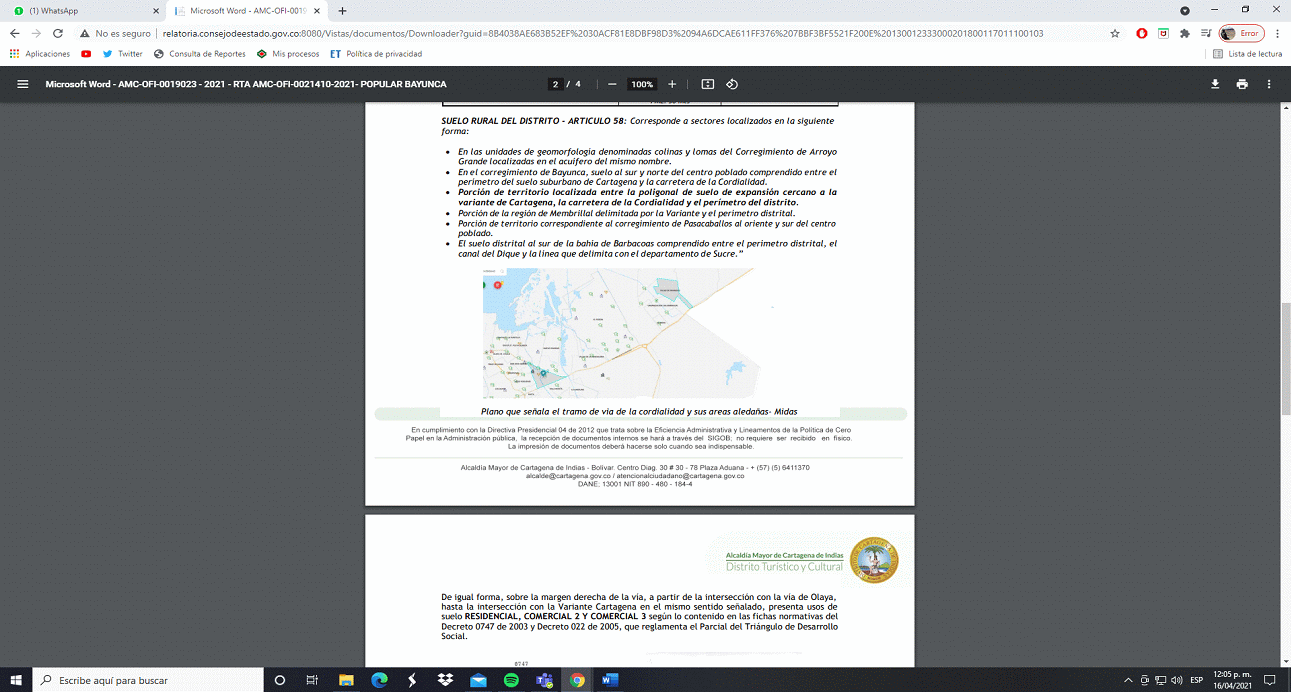The height and width of the screenshot is (692, 1291).
Task: Edit the PDF page number field
Action: tap(555, 84)
